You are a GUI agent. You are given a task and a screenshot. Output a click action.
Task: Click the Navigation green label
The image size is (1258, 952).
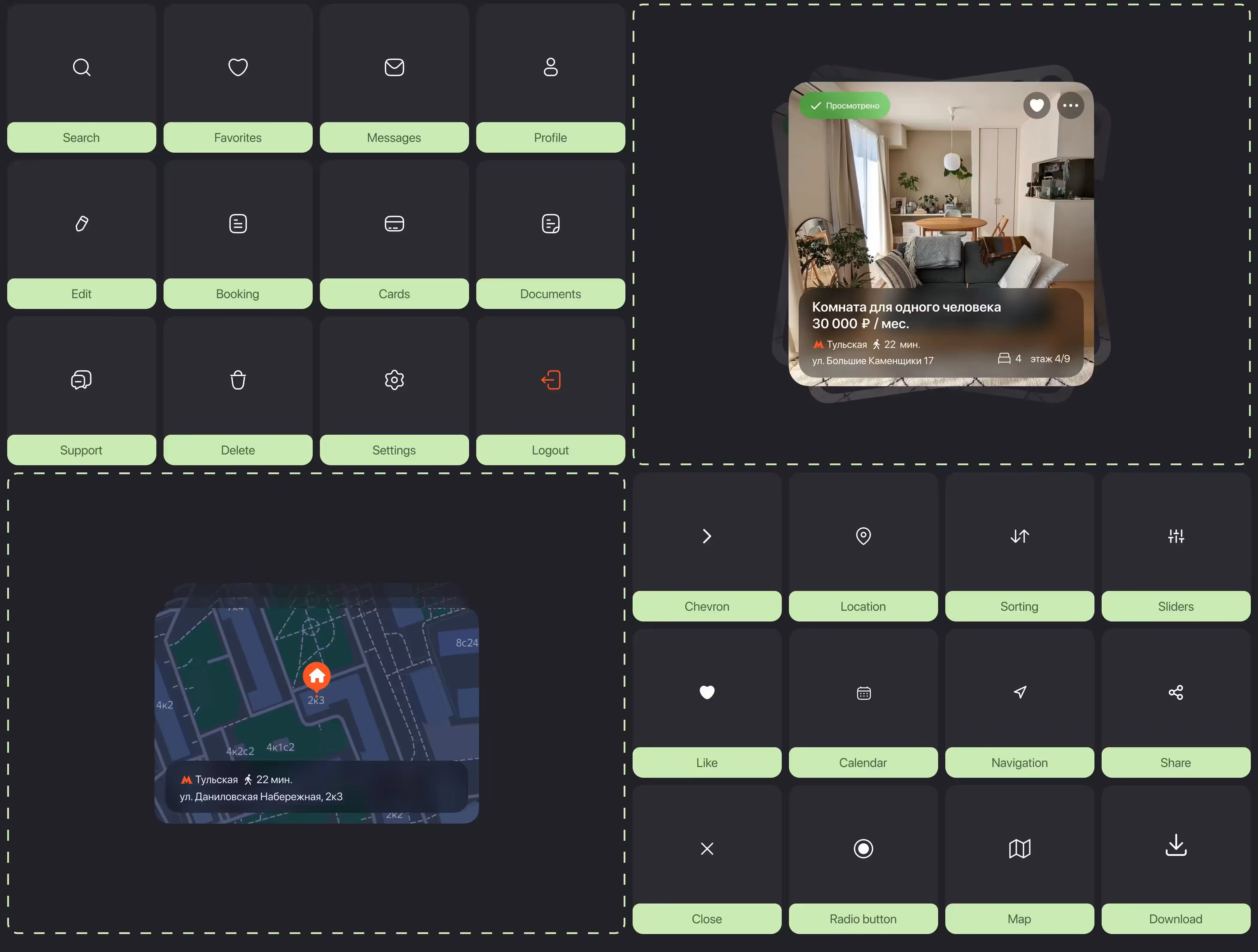point(1020,763)
